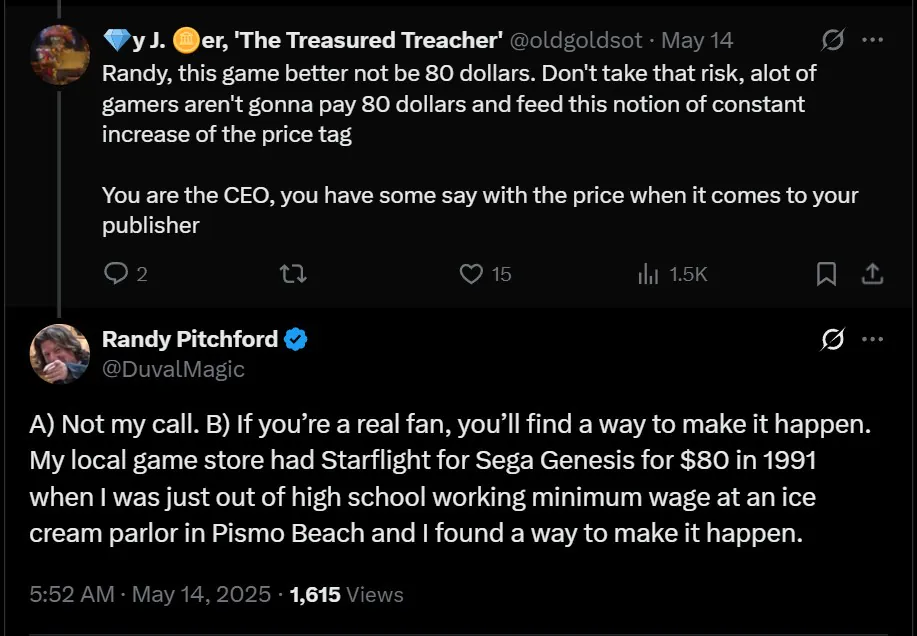
Task: Open the May 14 tweet date link
Action: [697, 41]
